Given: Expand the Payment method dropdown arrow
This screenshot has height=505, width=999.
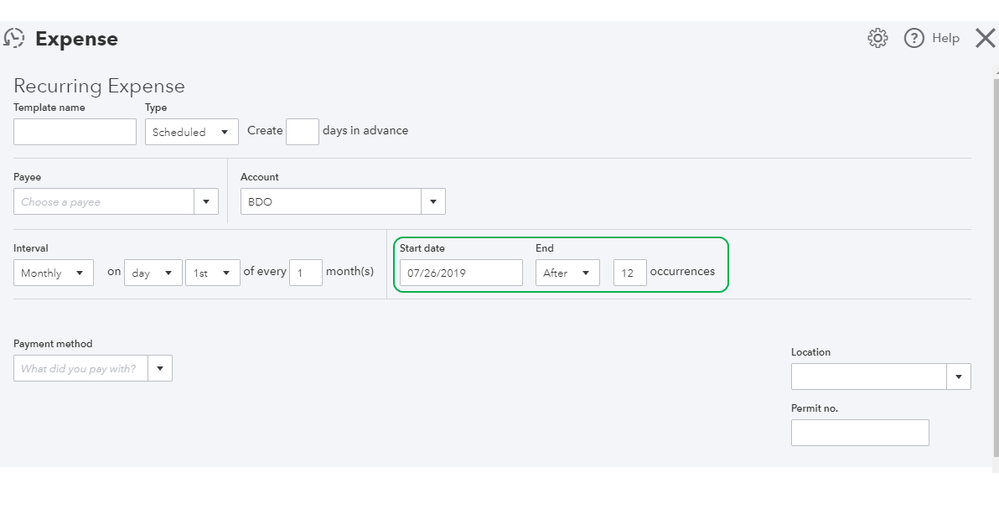Looking at the screenshot, I should pos(160,369).
